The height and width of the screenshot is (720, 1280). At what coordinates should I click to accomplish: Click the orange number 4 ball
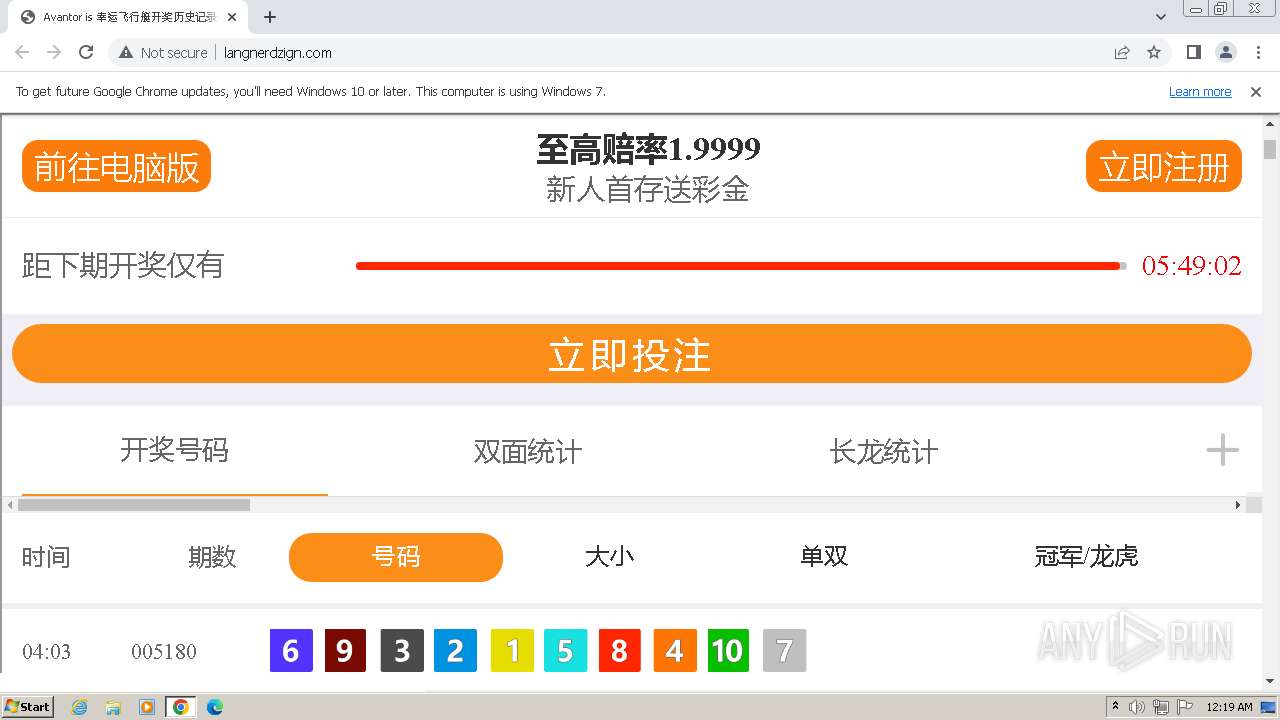(675, 651)
